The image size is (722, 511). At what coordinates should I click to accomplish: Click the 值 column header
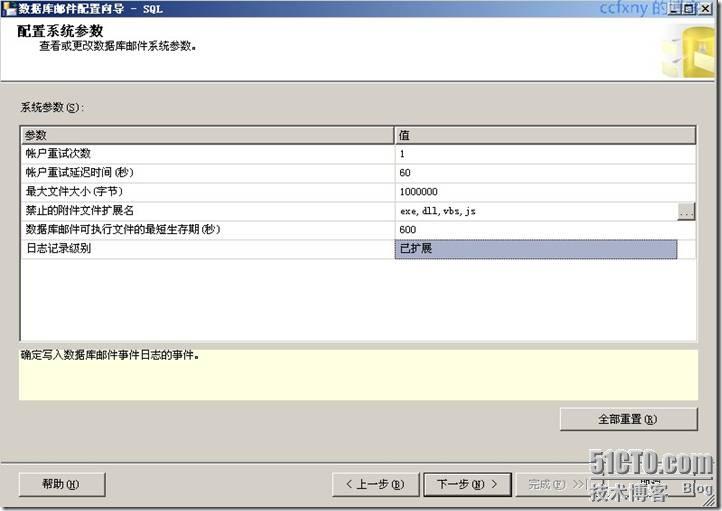coord(545,135)
